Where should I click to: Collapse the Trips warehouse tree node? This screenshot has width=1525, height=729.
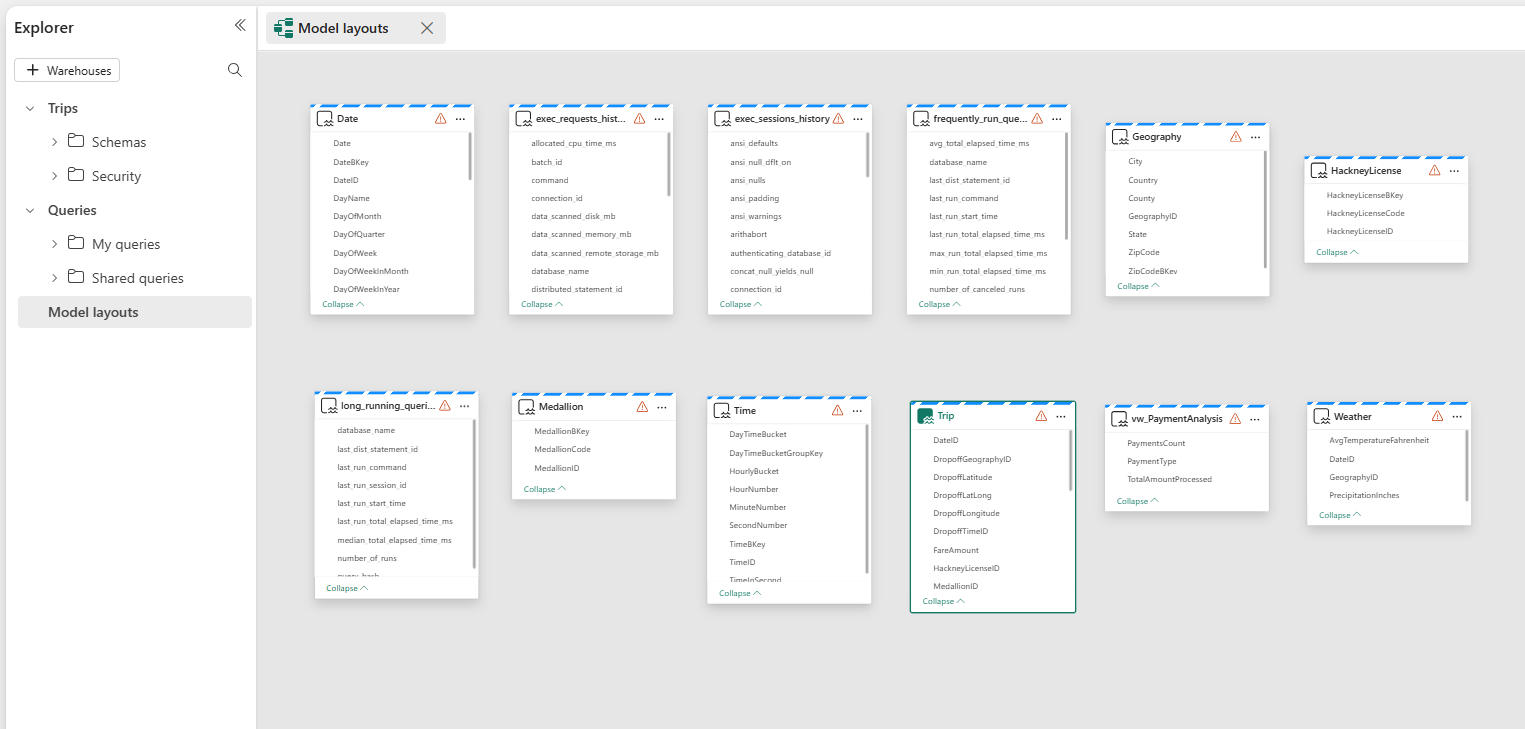coord(30,108)
